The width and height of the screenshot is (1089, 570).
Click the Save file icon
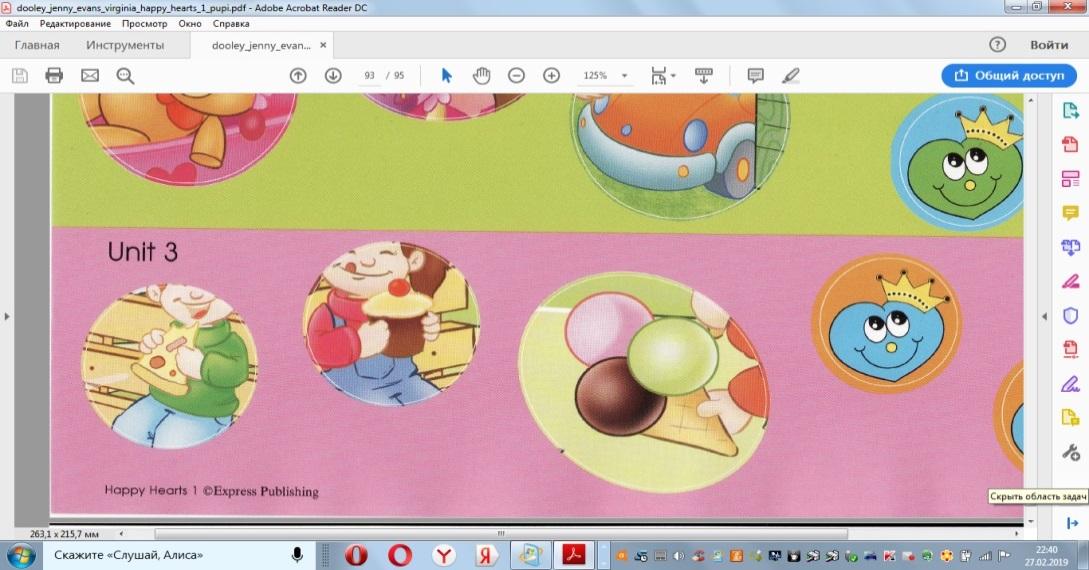pos(19,75)
